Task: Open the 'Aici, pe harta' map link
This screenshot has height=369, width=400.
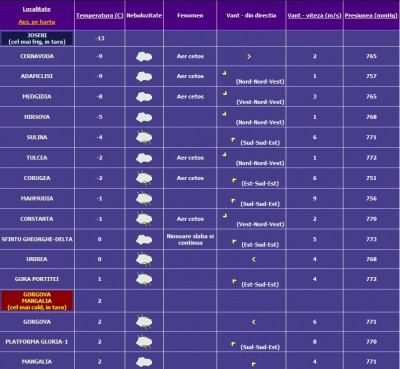Action: pyautogui.click(x=37, y=22)
